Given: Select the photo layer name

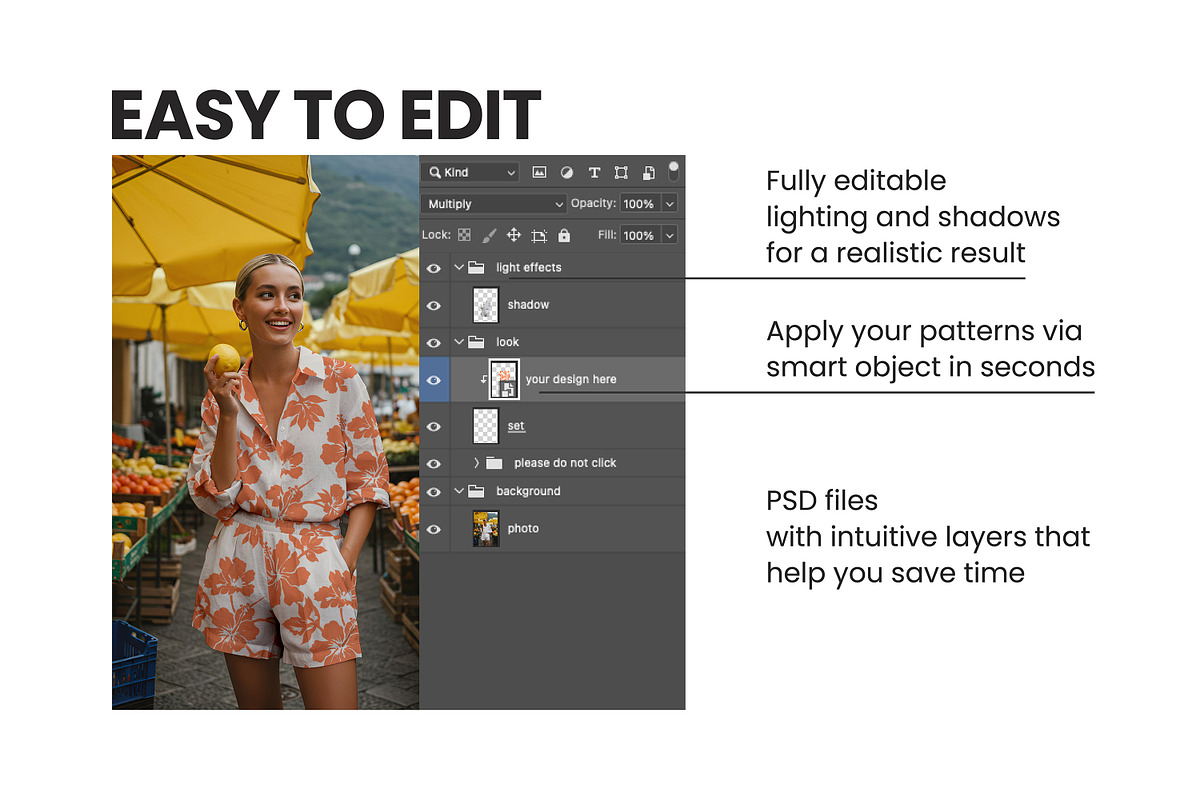Looking at the screenshot, I should click(523, 529).
